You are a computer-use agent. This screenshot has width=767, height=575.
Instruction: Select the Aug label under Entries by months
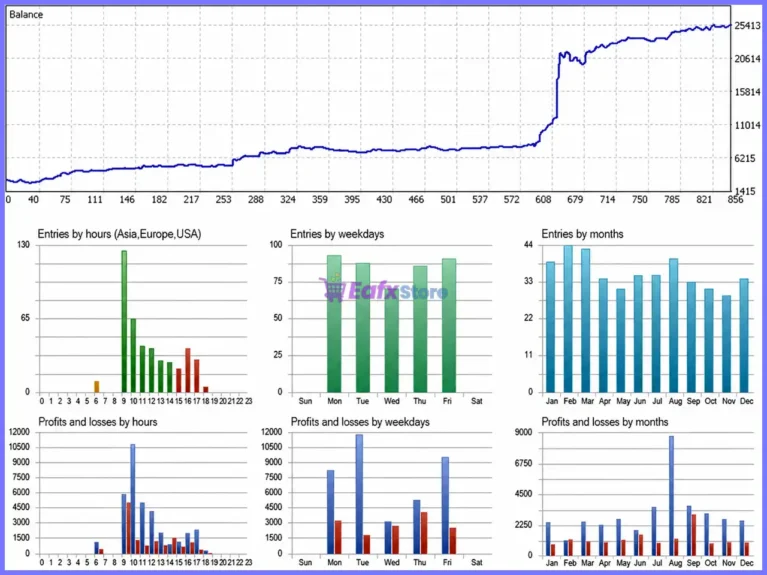coord(675,401)
